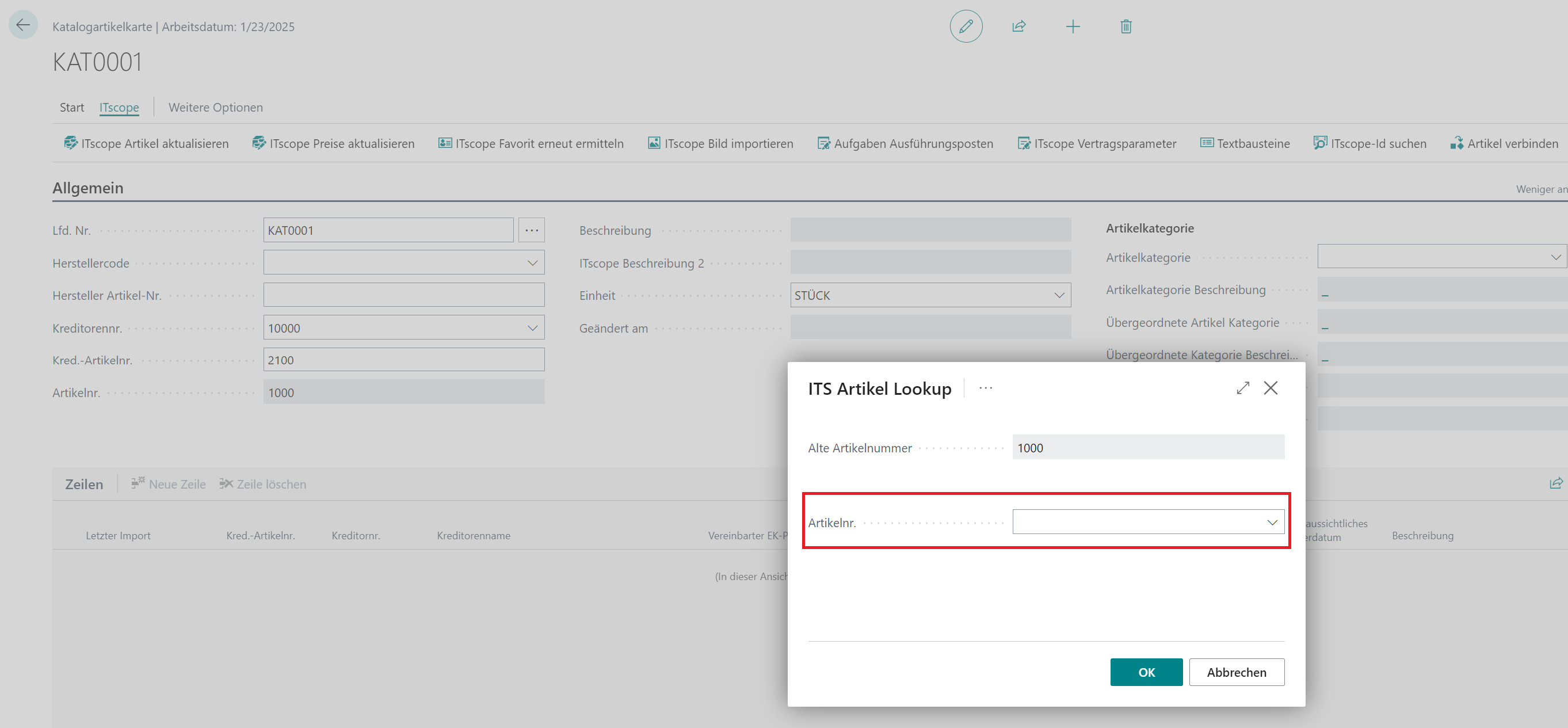Screen dimensions: 1568x728
Task: Switch to the Start tab
Action: pyautogui.click(x=72, y=107)
